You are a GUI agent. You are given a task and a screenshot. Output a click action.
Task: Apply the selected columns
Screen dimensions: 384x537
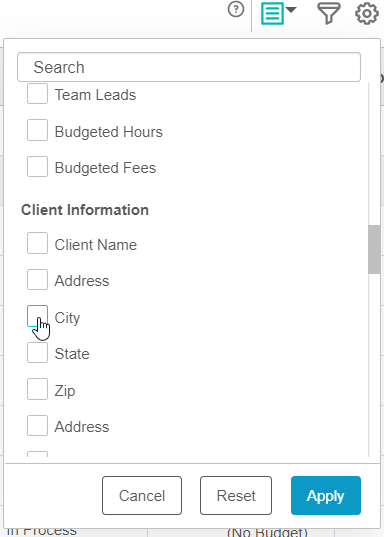[326, 496]
